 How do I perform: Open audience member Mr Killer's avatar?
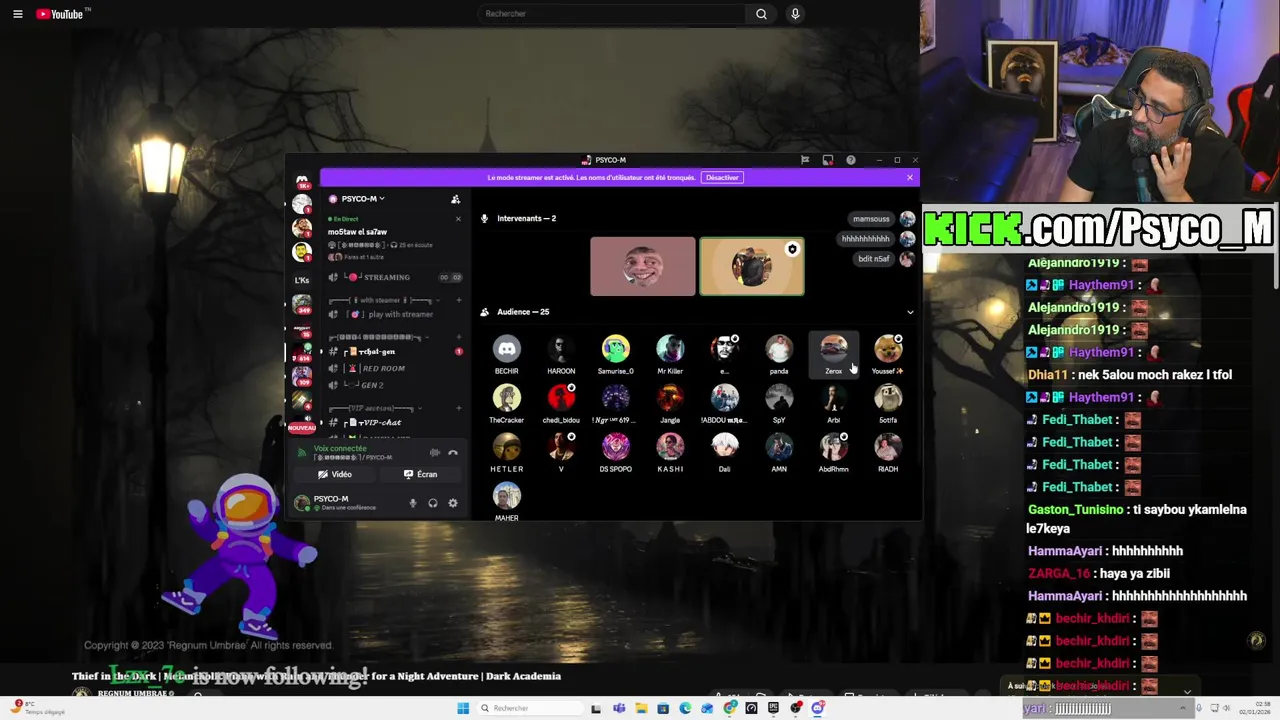pyautogui.click(x=670, y=349)
